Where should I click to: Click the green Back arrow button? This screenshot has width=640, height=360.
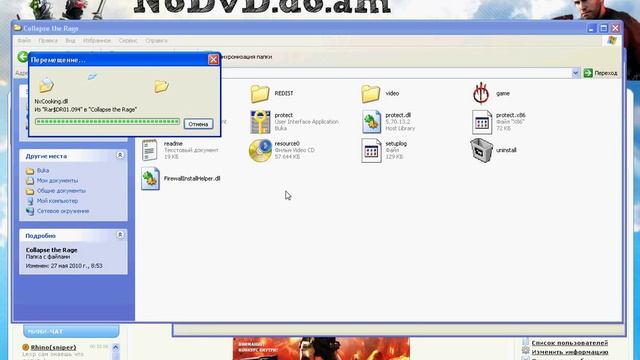[x=23, y=57]
